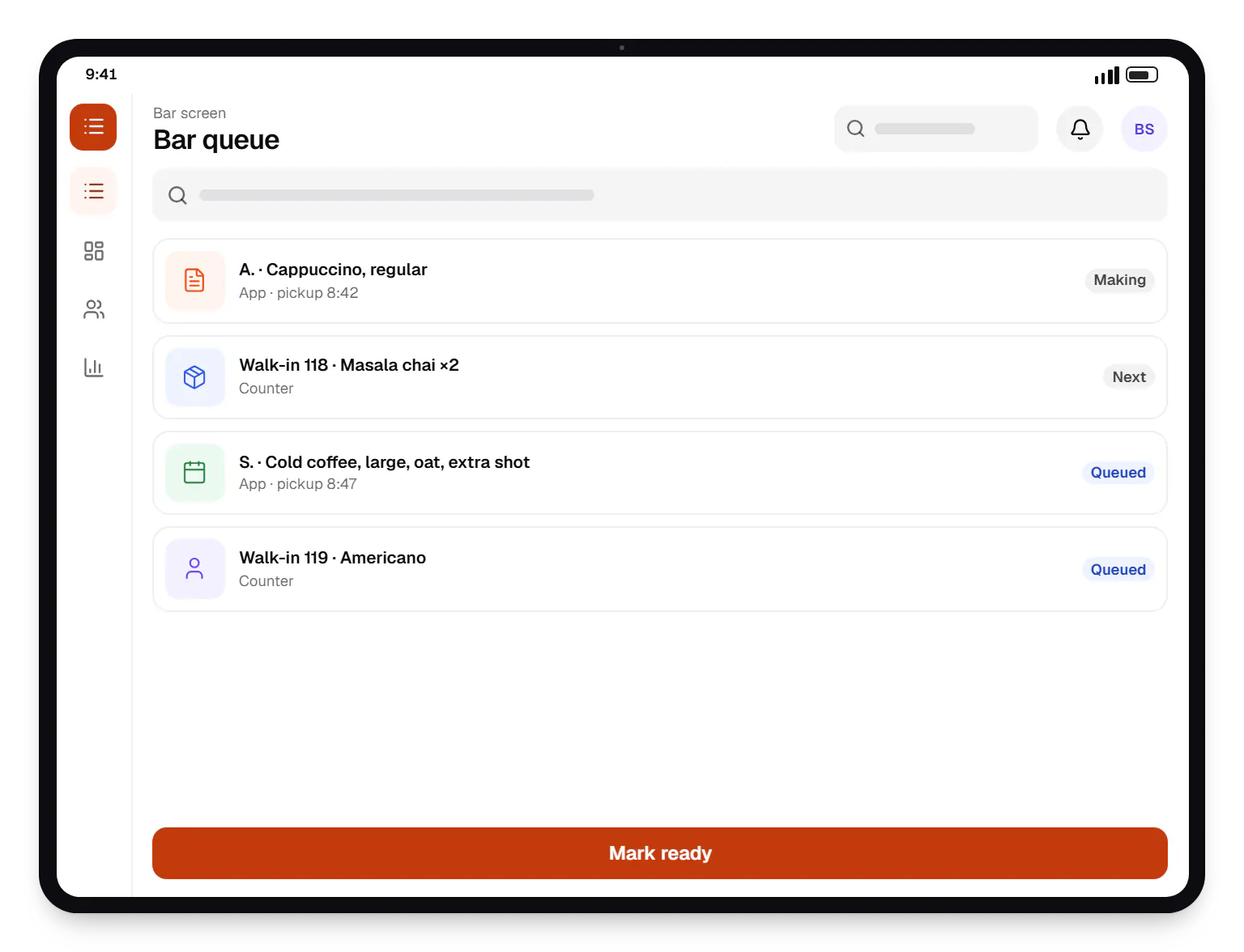Focus the wide queue search bar
Image resolution: width=1244 pixels, height=952 pixels.
point(659,195)
